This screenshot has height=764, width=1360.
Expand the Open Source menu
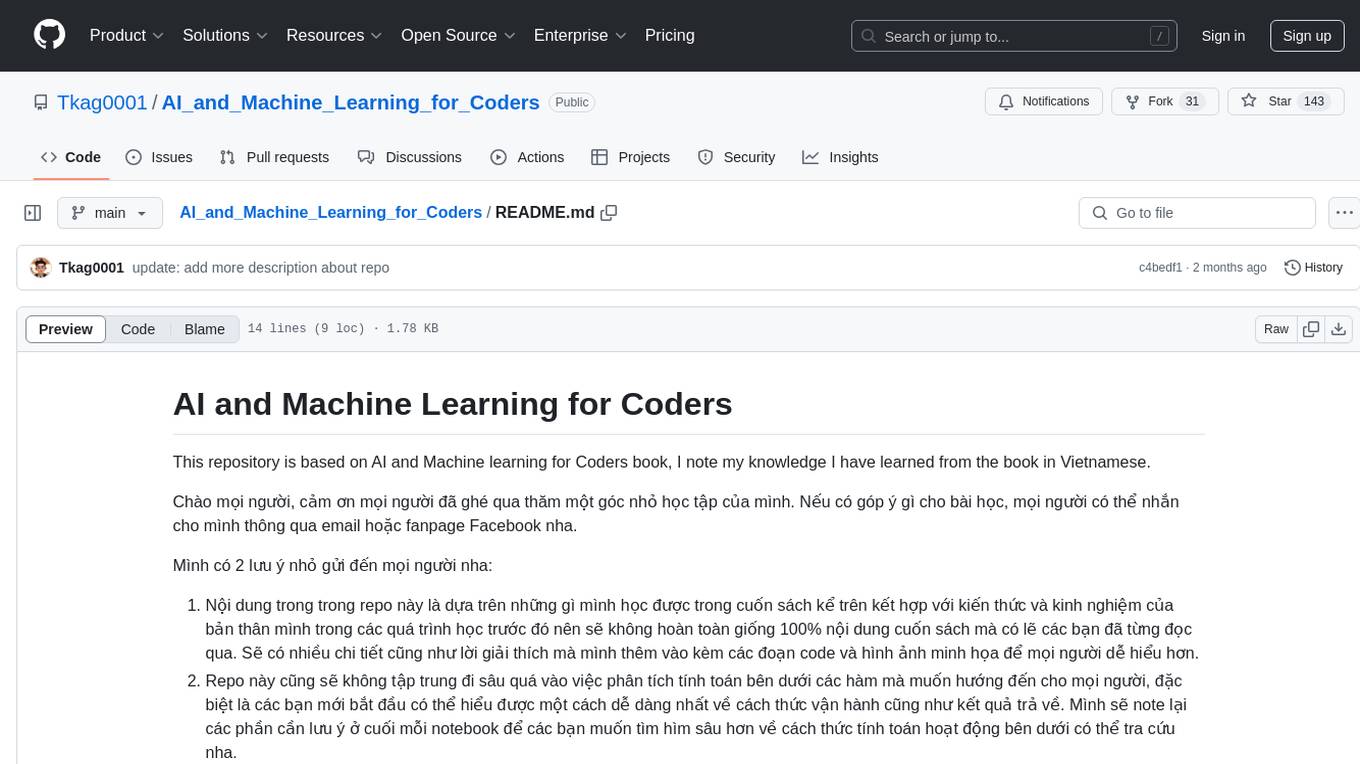coord(458,35)
